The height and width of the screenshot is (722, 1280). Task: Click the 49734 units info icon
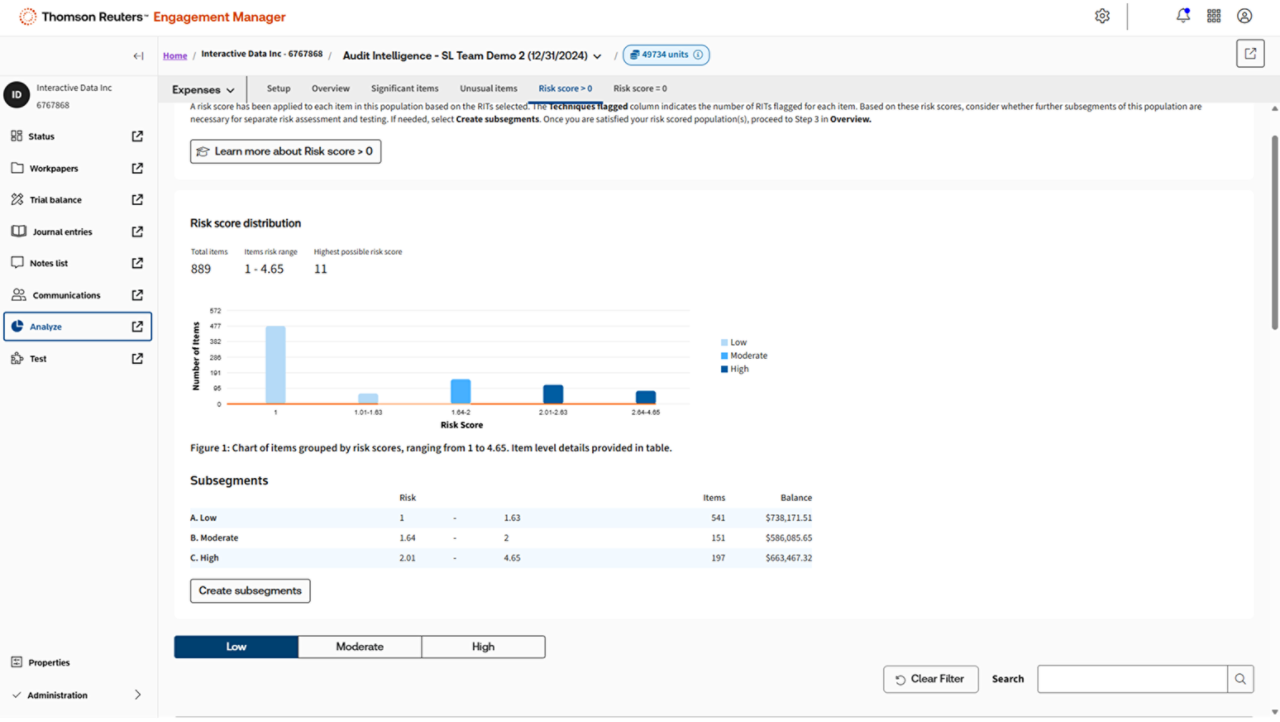point(698,55)
